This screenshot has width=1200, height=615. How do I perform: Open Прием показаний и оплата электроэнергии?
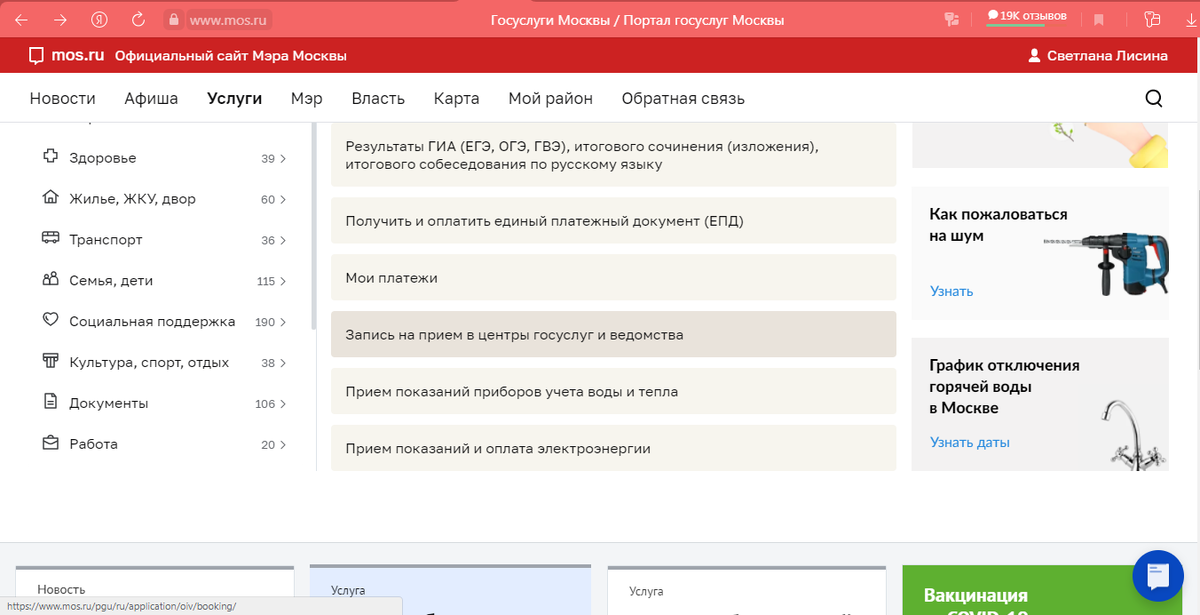(613, 448)
